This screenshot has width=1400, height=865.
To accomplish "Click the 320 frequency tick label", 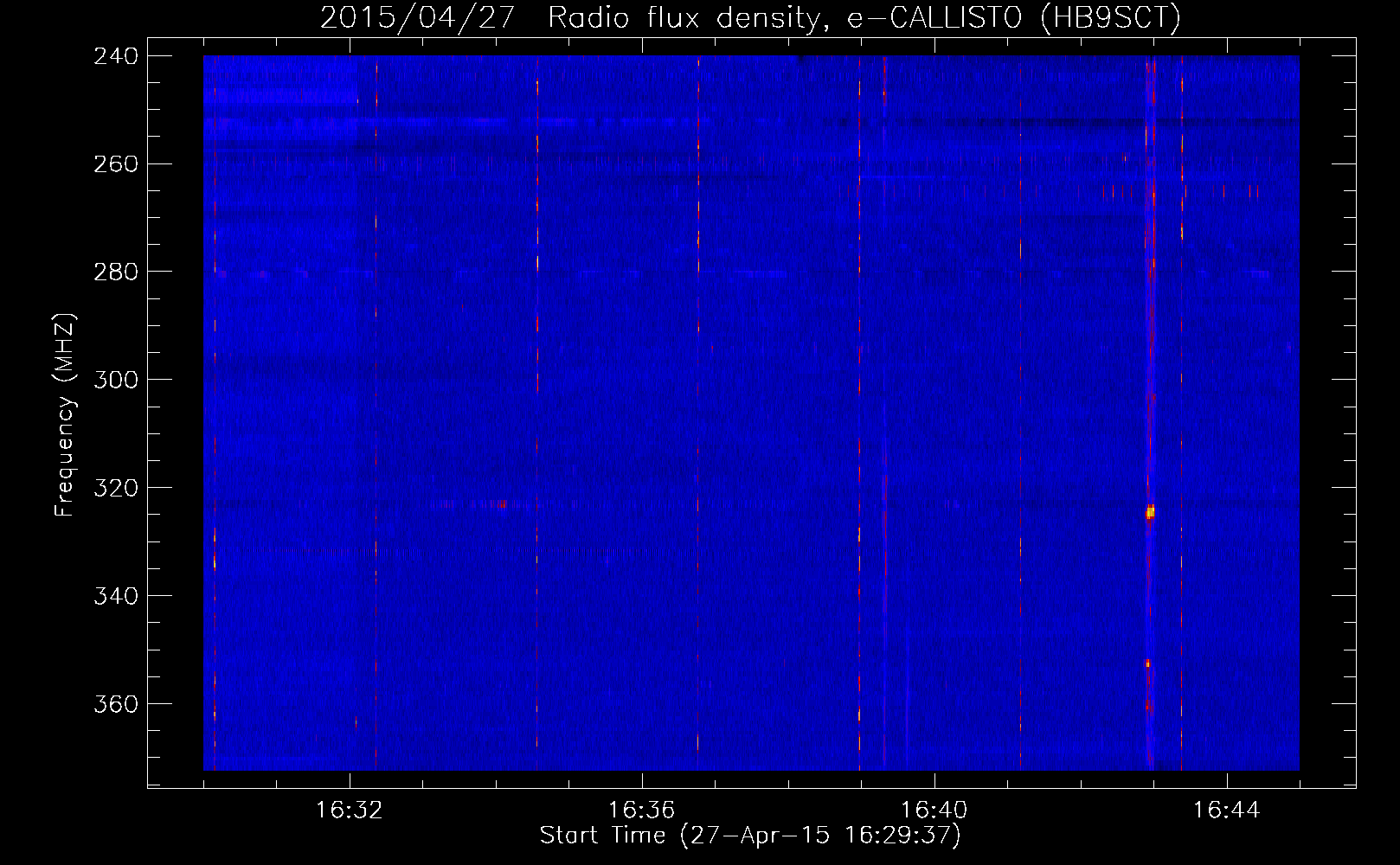I will 116,489.
